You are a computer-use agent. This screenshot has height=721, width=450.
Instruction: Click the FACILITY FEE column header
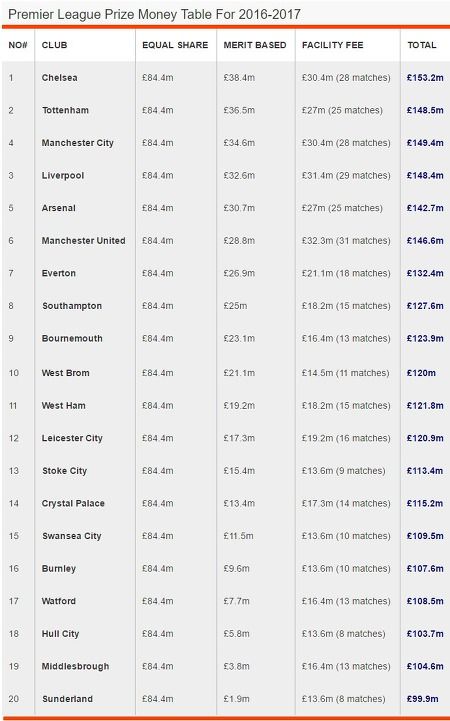332,45
